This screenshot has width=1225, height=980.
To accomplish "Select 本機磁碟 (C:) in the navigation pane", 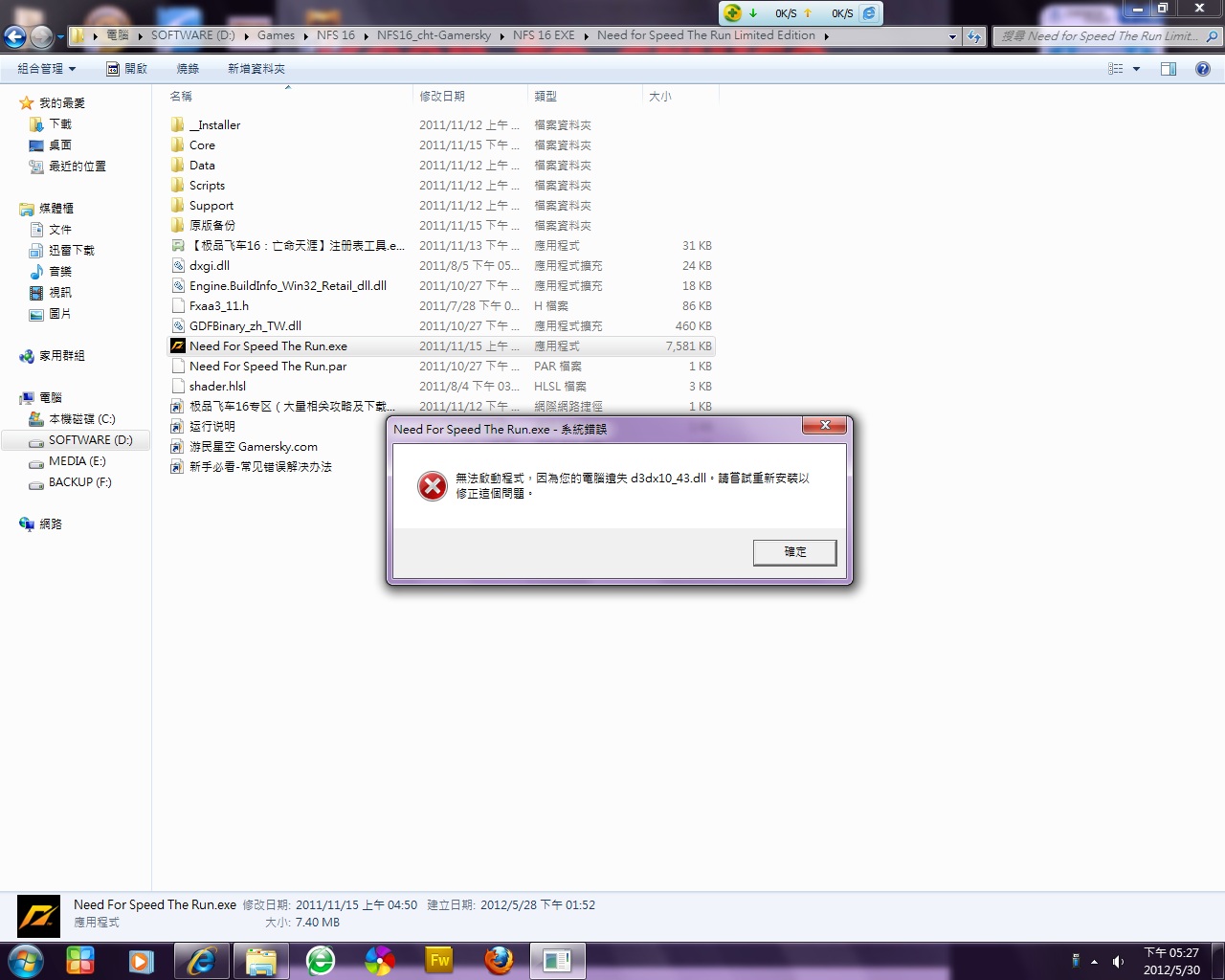I will click(x=82, y=419).
